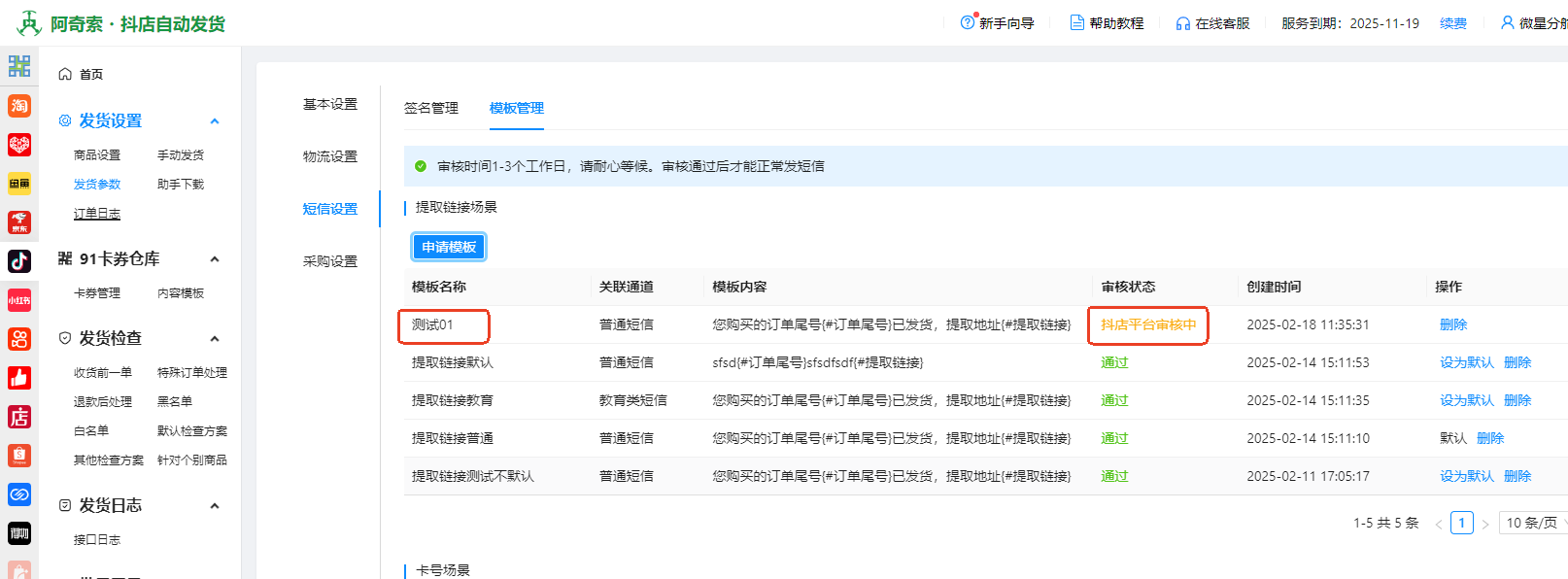
Task: Click the 新手向导 question-mark icon
Action: tap(968, 22)
